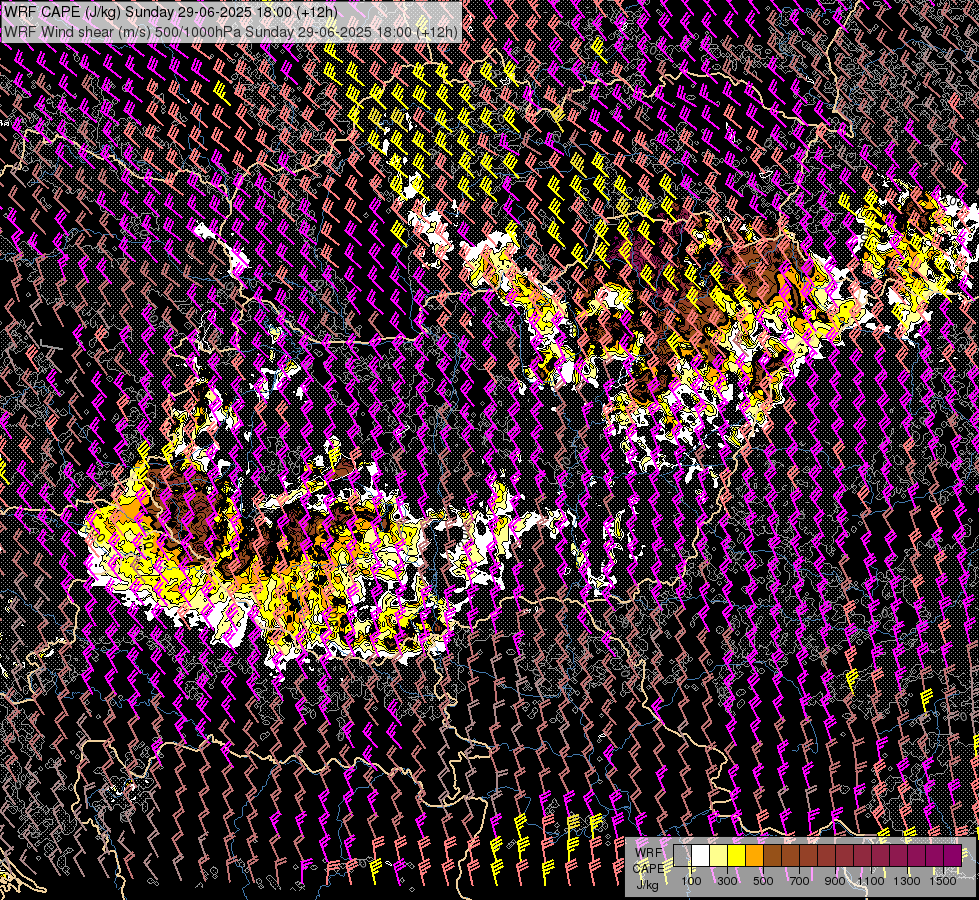Click the legend label 1100

870,881
